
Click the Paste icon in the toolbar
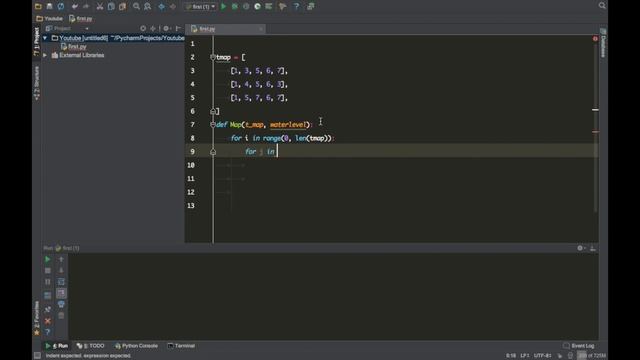[x=122, y=7]
